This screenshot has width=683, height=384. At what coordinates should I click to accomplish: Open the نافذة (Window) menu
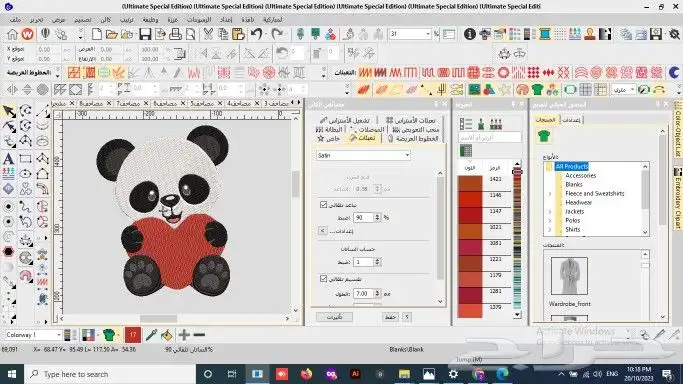(x=247, y=20)
